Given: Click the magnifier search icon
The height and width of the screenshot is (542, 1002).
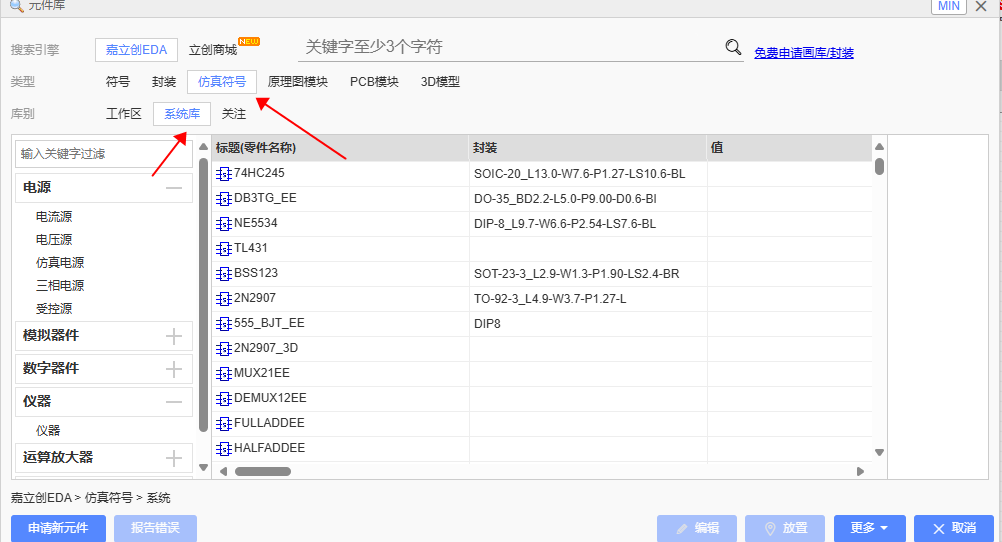Looking at the screenshot, I should click(x=733, y=47).
